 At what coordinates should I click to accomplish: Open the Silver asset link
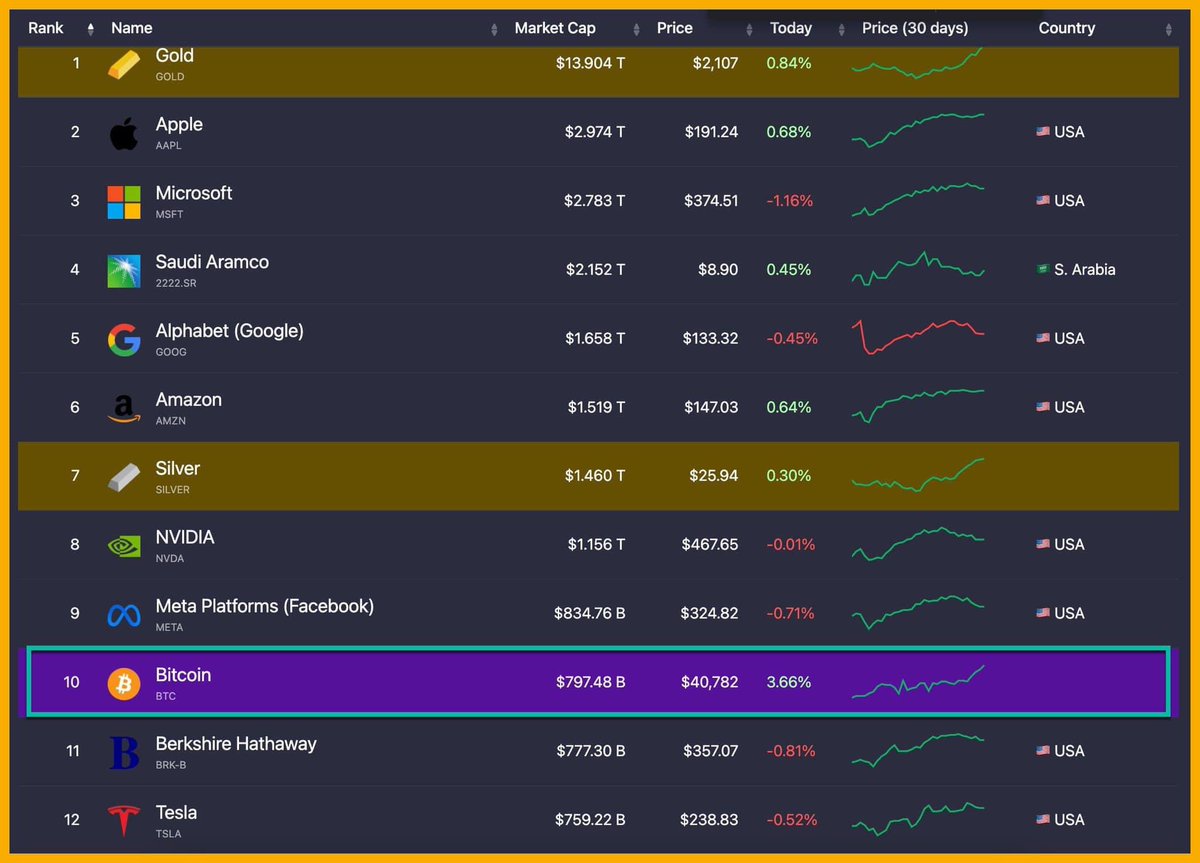tap(178, 468)
